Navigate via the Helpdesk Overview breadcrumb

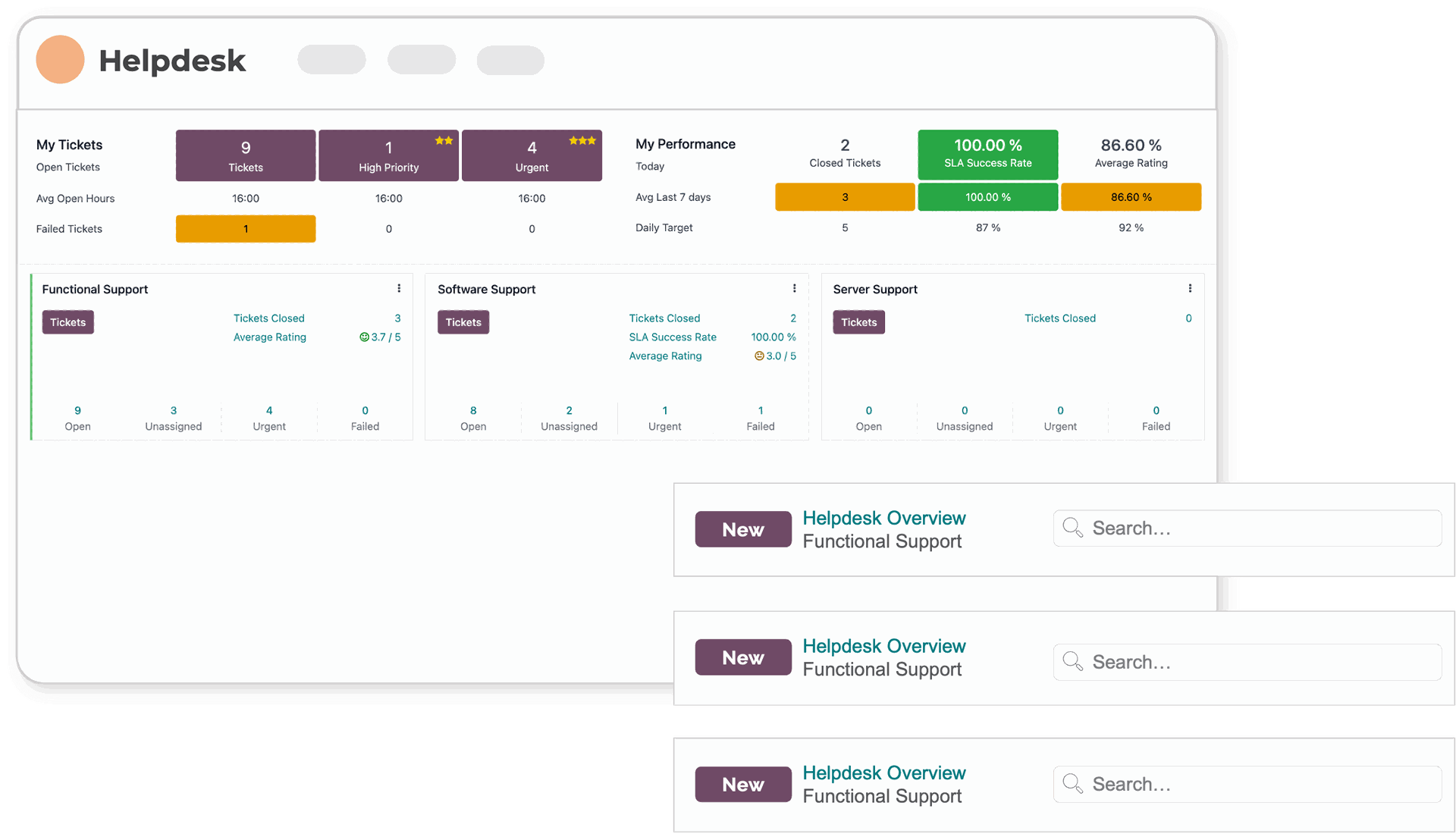[884, 518]
